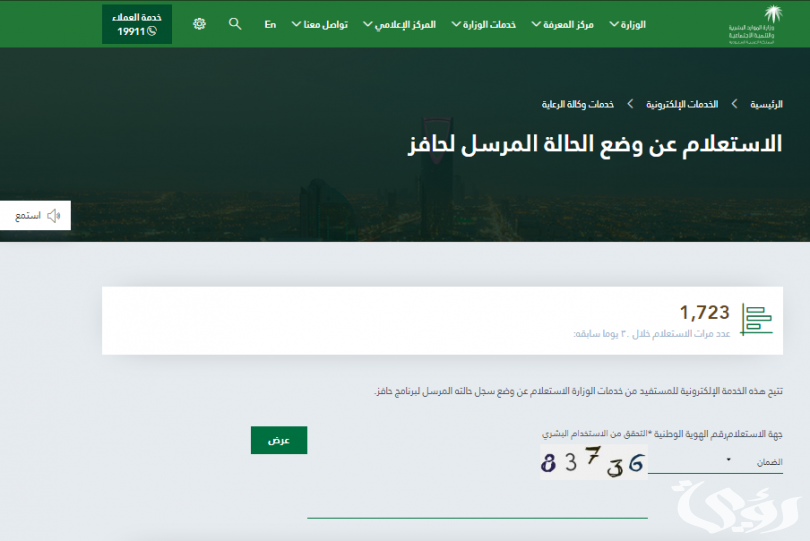Open the خدمات الوزارة menu
The image size is (810, 541).
coord(483,24)
